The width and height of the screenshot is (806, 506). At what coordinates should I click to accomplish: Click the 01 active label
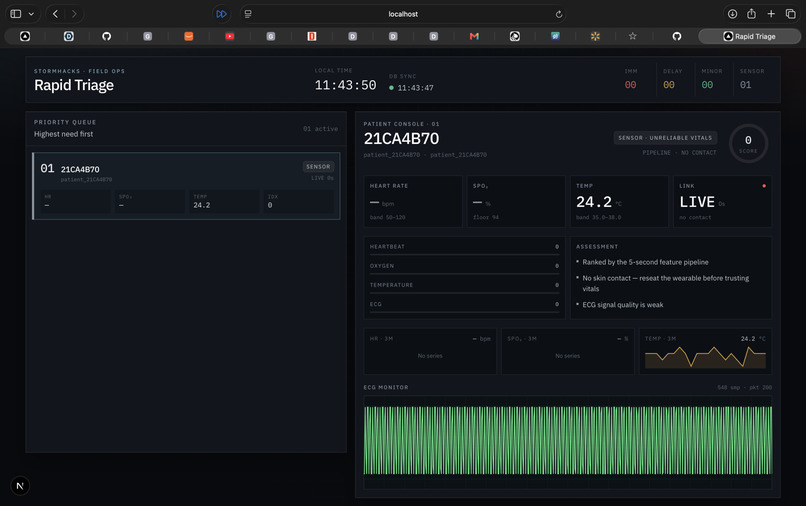pyautogui.click(x=320, y=129)
